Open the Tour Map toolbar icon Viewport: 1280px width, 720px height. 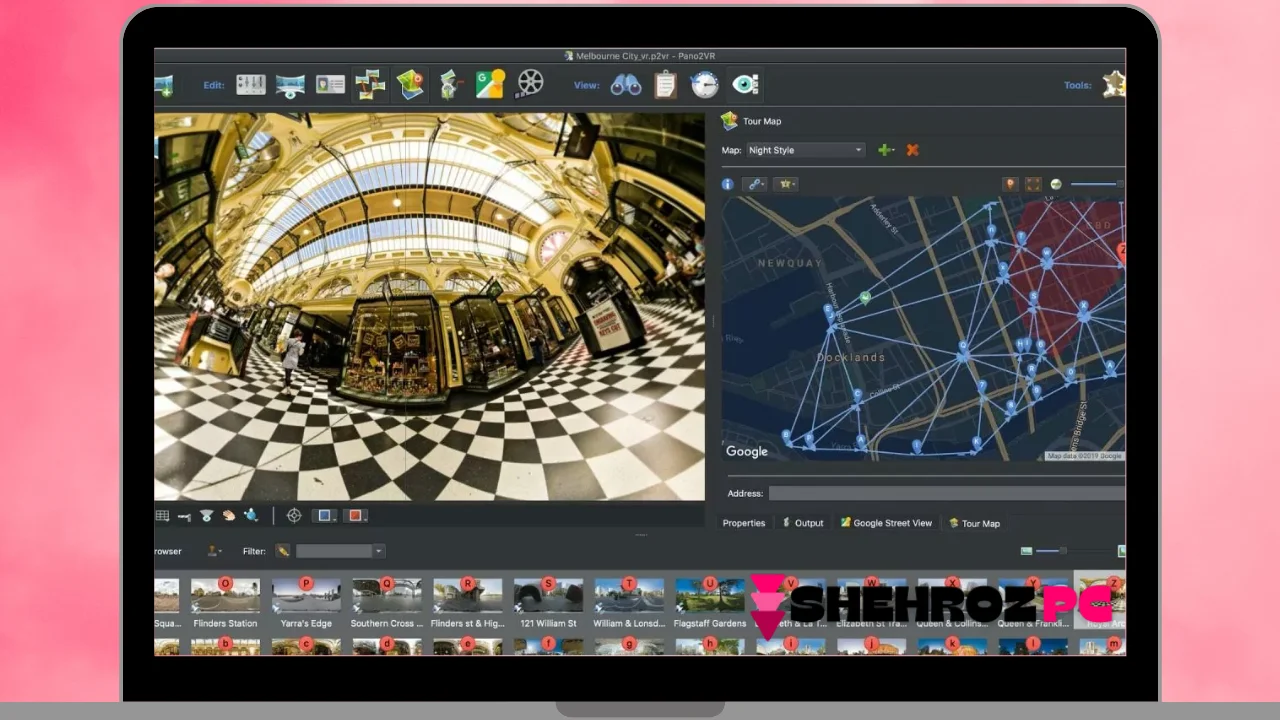[410, 85]
